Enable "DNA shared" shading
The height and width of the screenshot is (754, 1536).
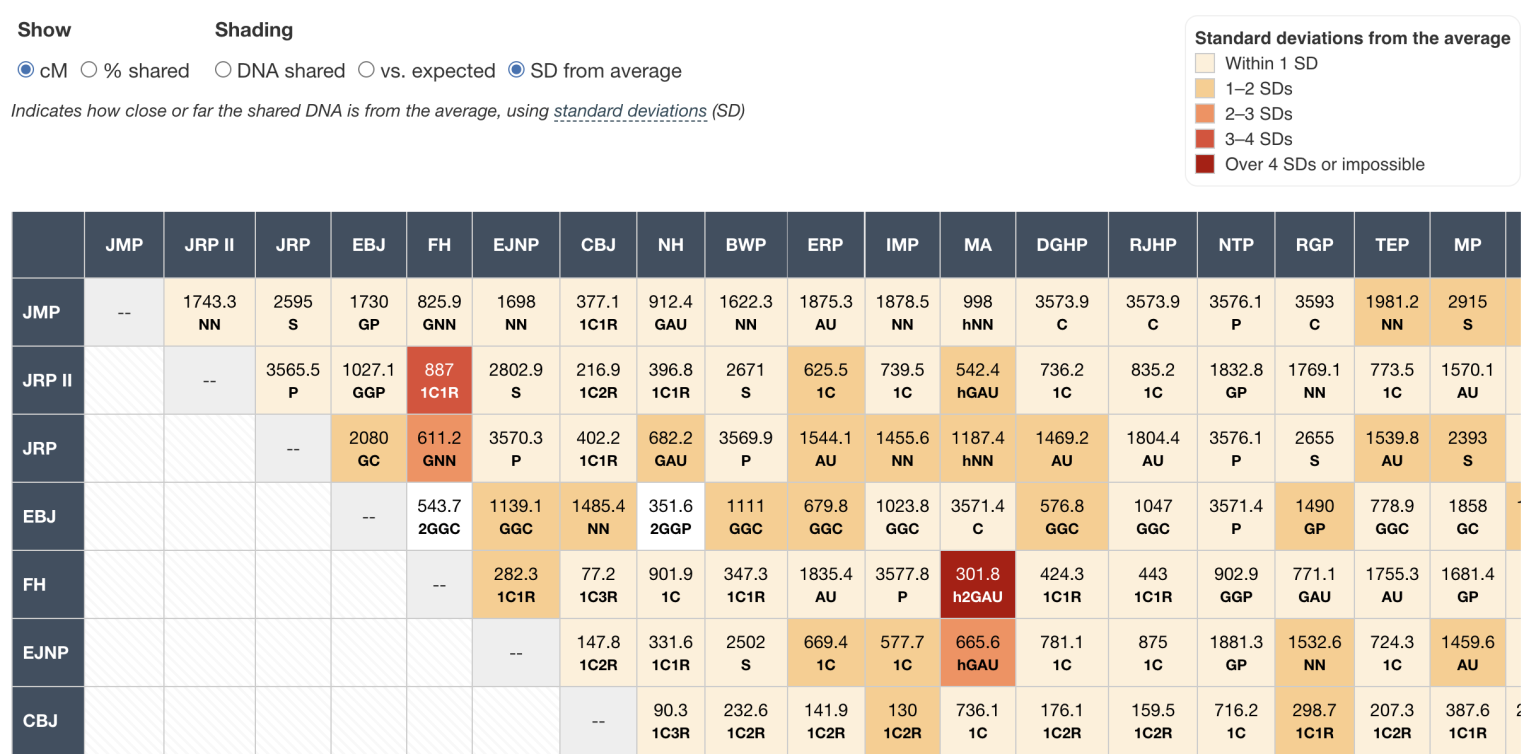(x=223, y=70)
